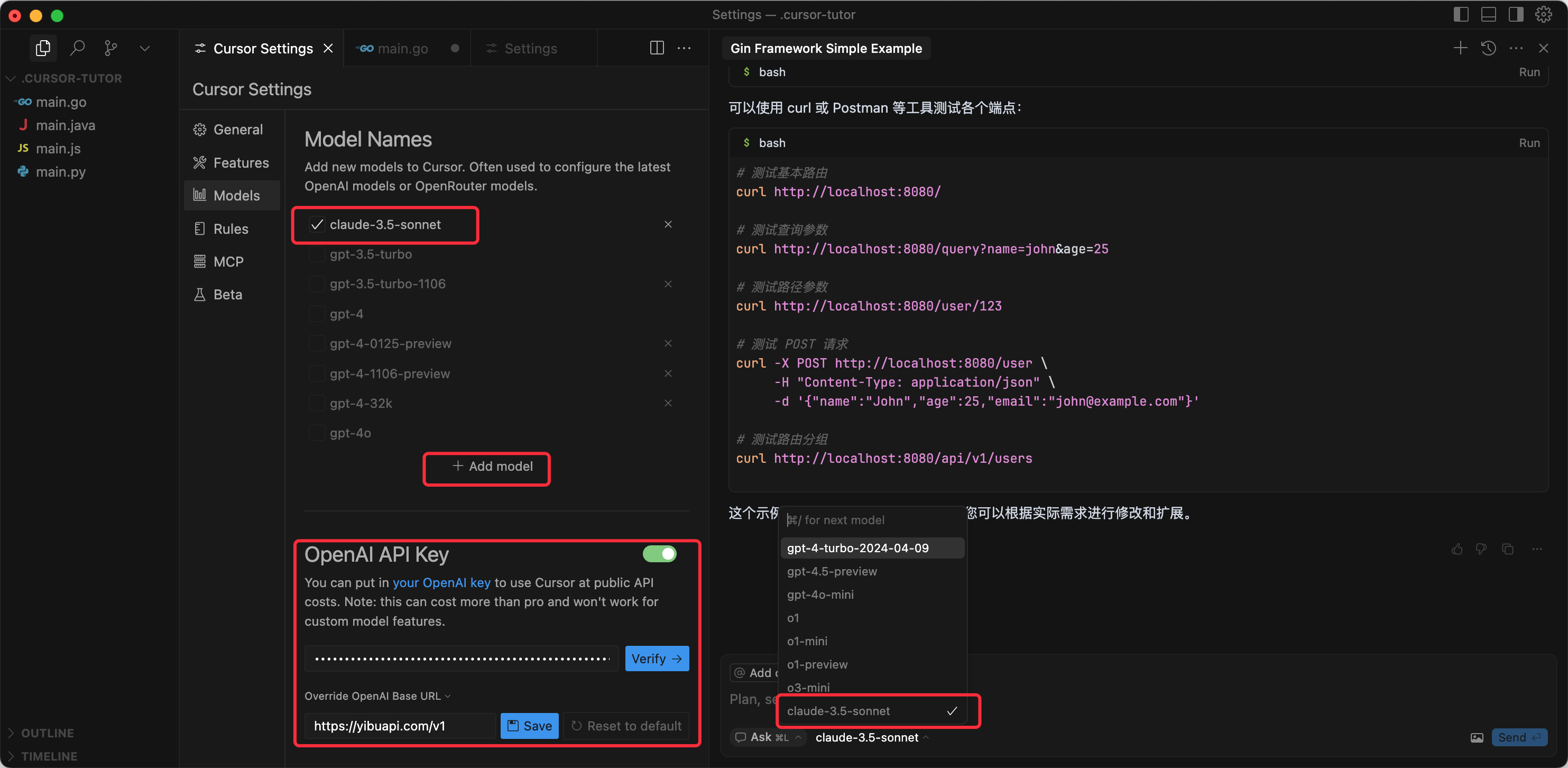This screenshot has height=768, width=1568.
Task: Click the Add model button
Action: (492, 467)
